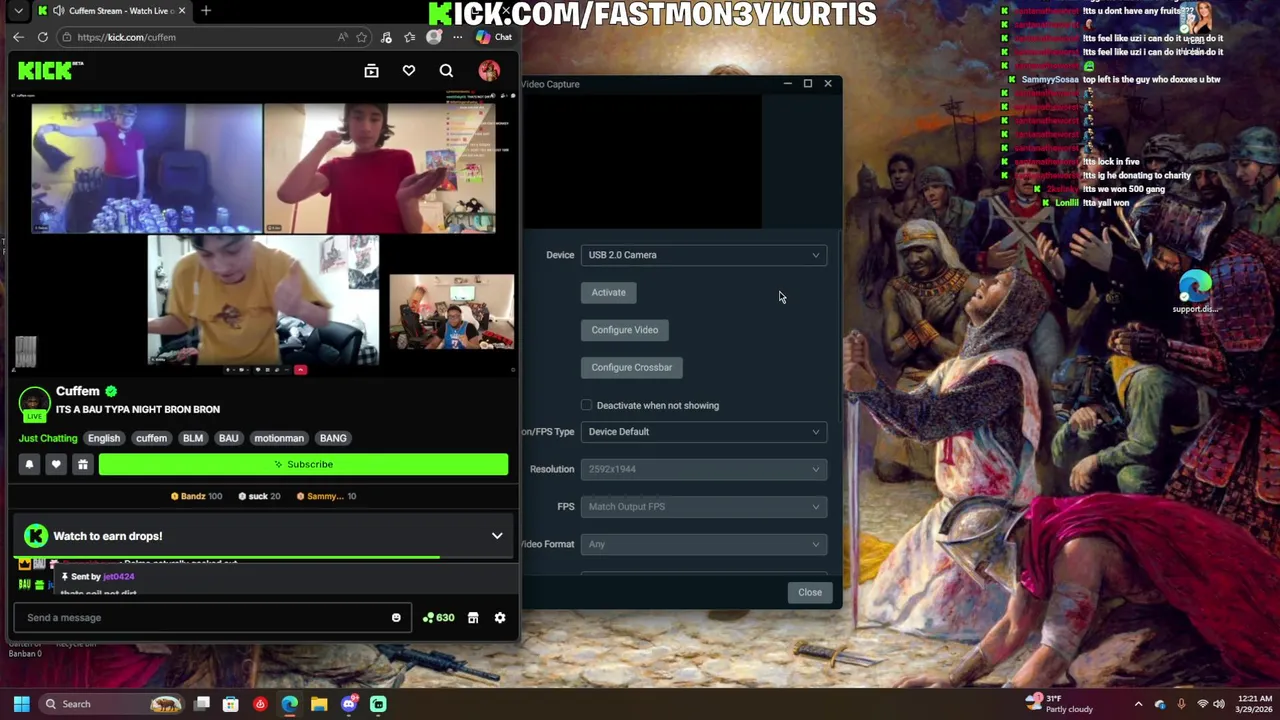Click Configure Video button

[625, 330]
